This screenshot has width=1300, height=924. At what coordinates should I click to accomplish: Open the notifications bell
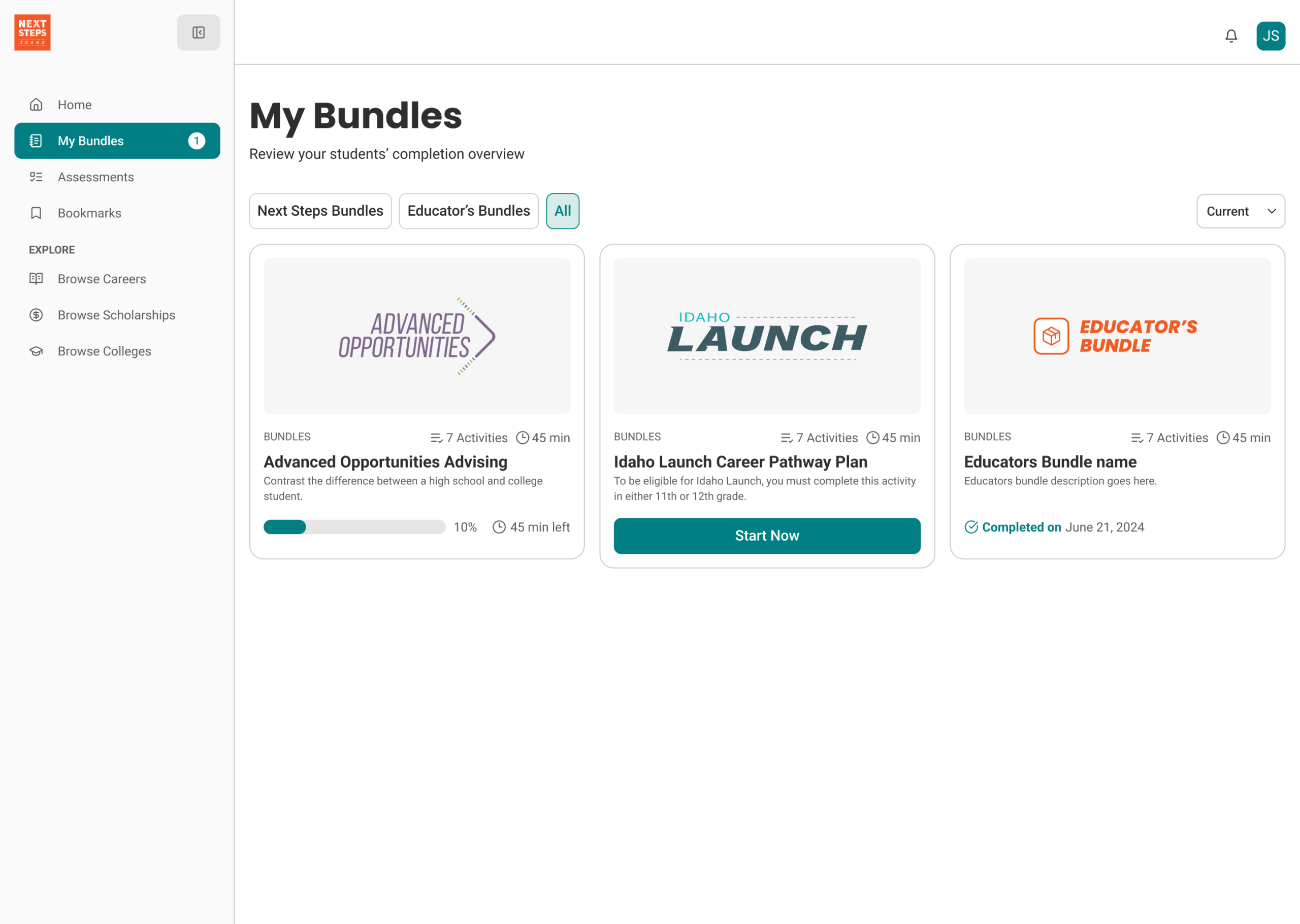point(1230,37)
